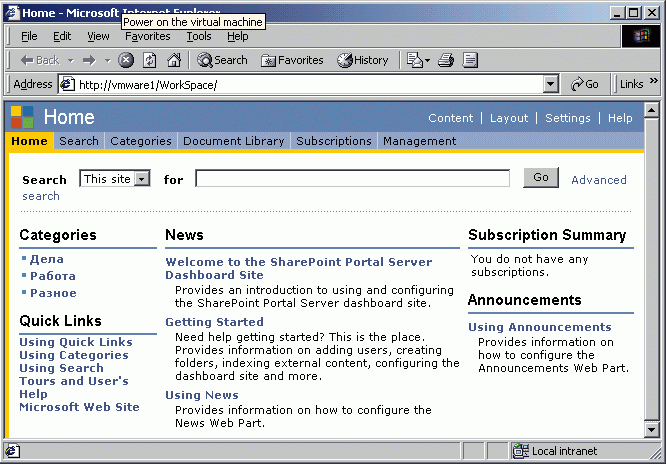Click the header Help link
The height and width of the screenshot is (464, 666).
(620, 118)
